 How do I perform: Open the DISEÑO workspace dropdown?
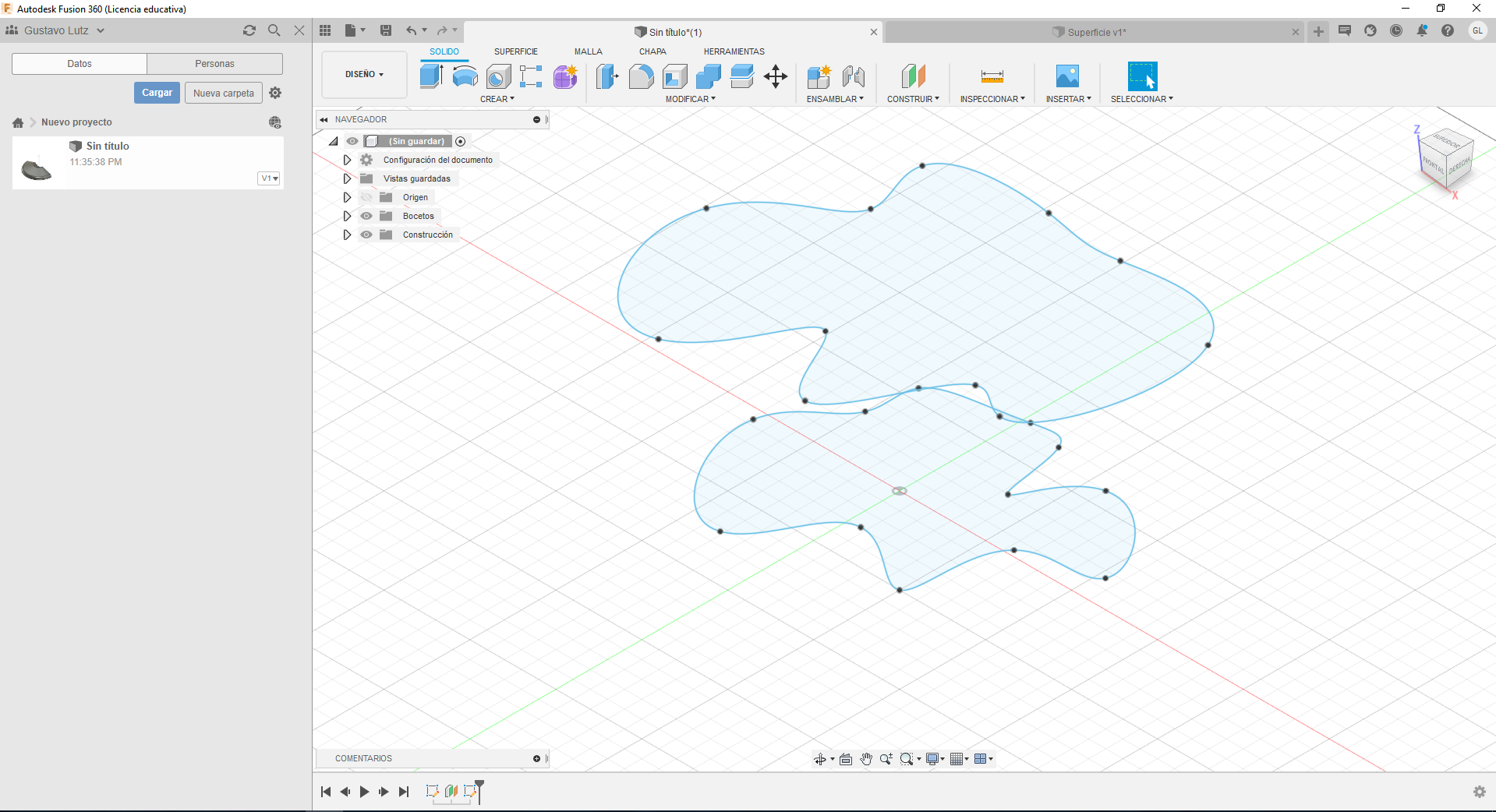pyautogui.click(x=364, y=75)
